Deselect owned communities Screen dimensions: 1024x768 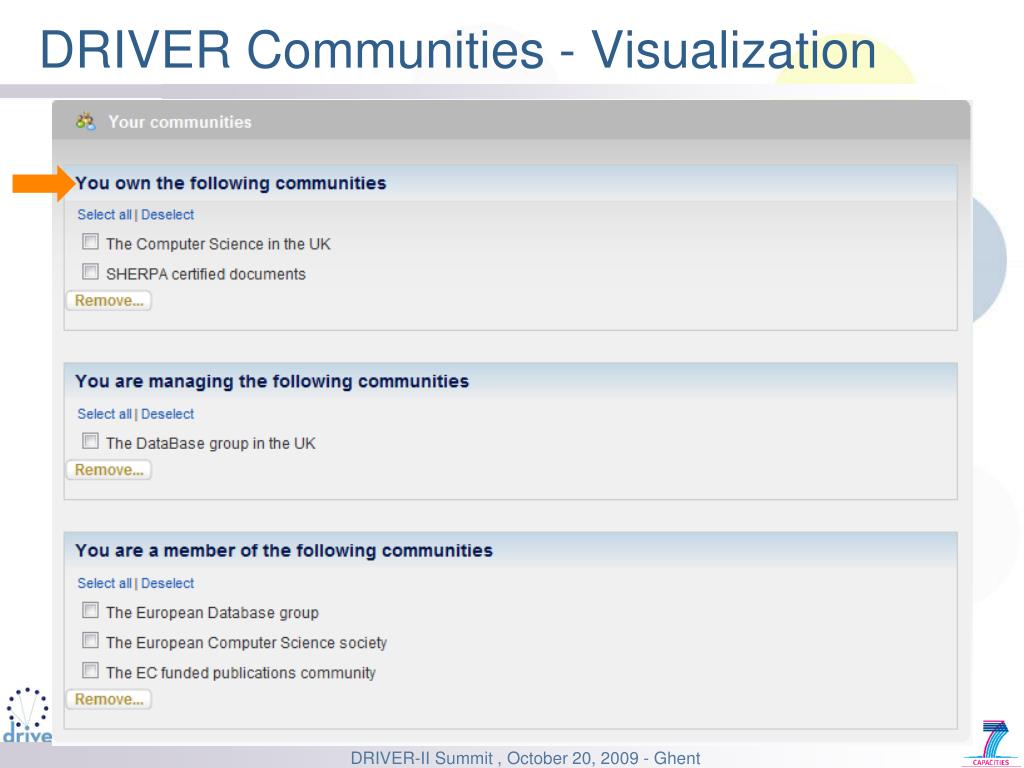167,215
